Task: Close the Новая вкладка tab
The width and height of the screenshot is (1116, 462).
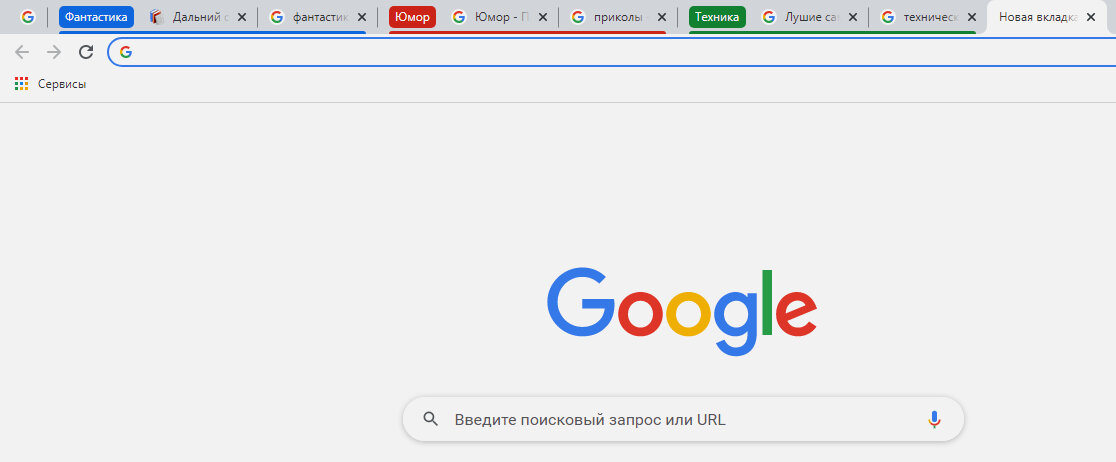Action: [1090, 17]
